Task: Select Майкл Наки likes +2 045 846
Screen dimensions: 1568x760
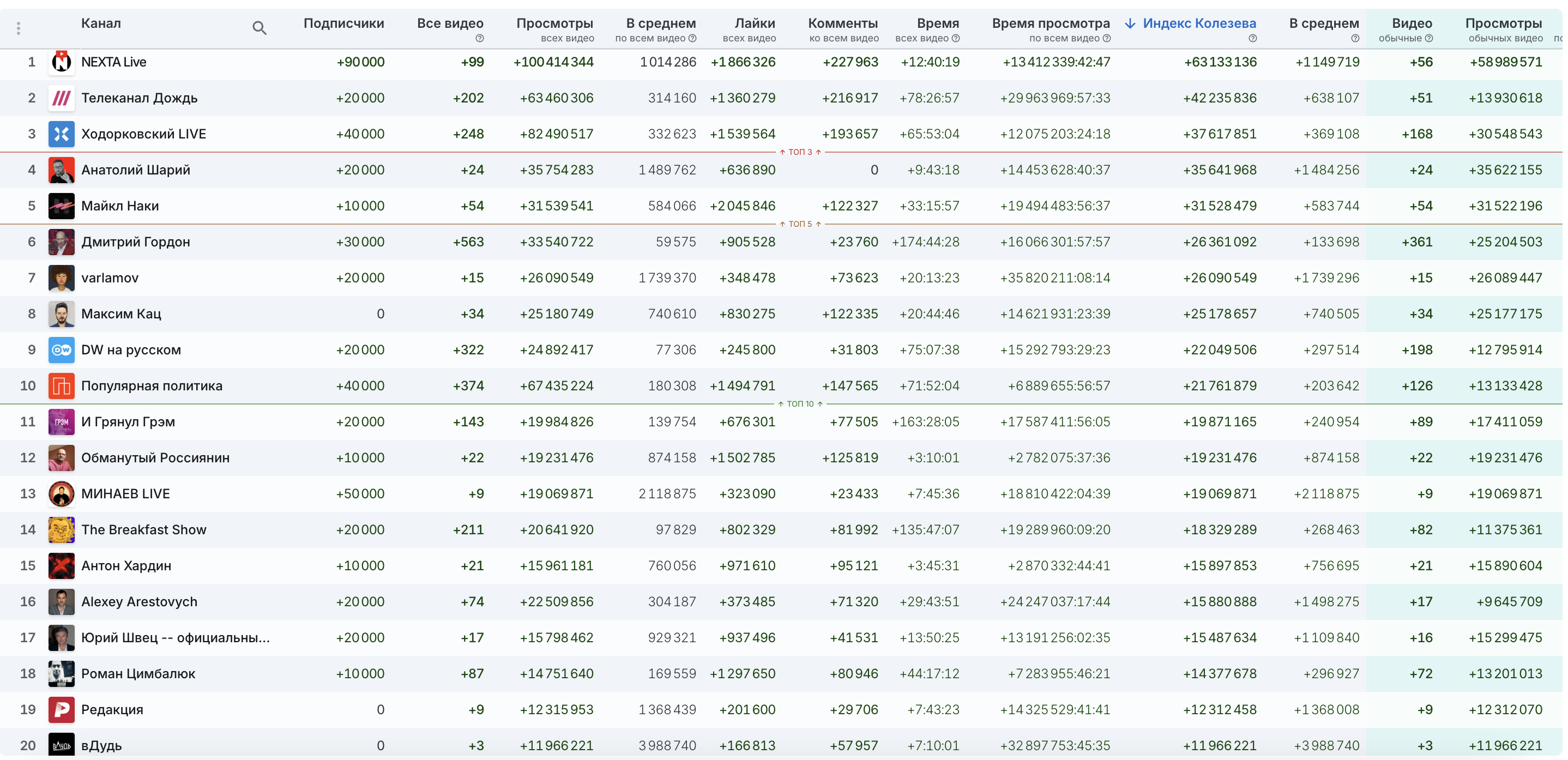Action: pos(743,206)
